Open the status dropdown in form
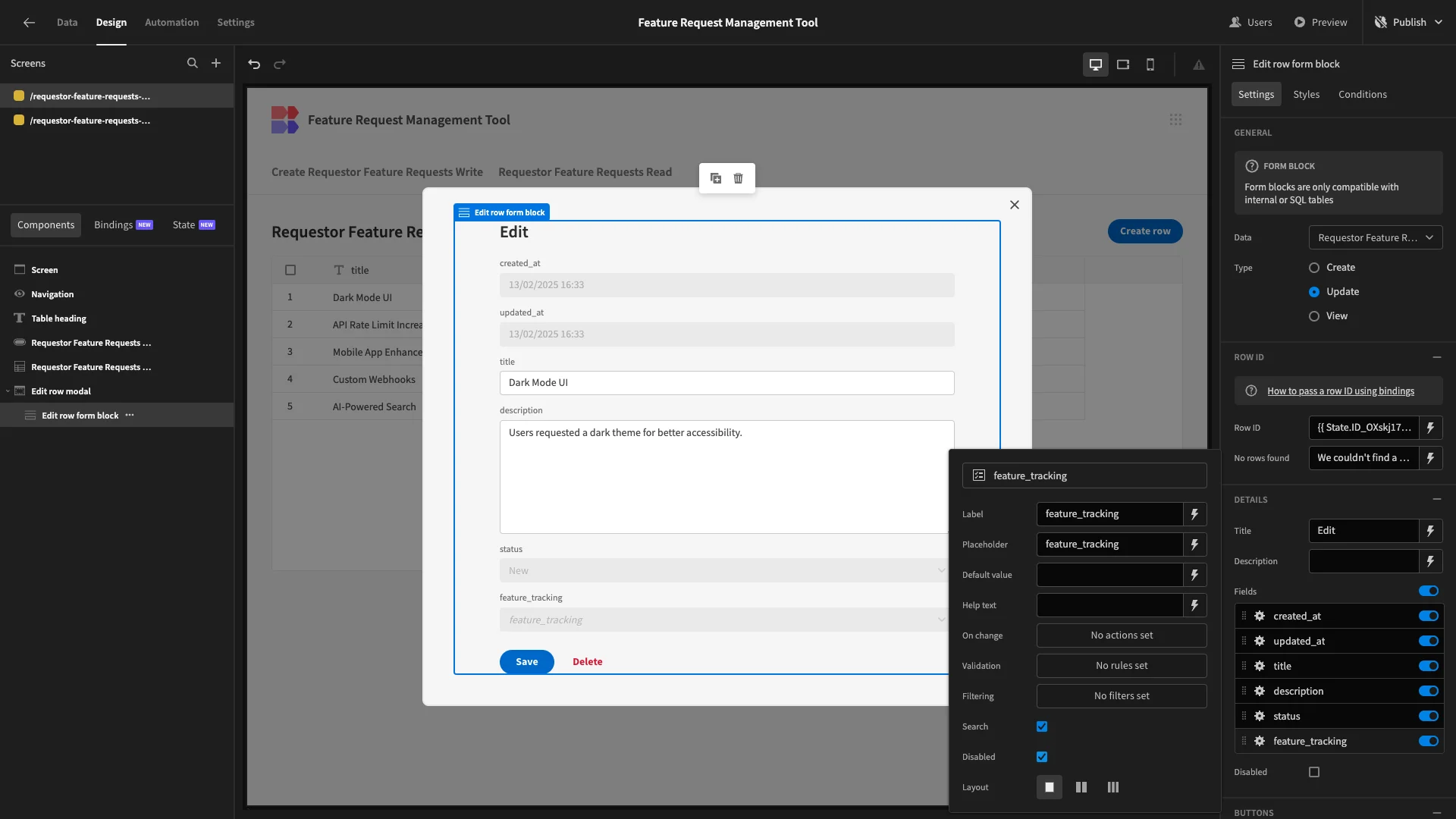Viewport: 1456px width, 819px height. (723, 571)
